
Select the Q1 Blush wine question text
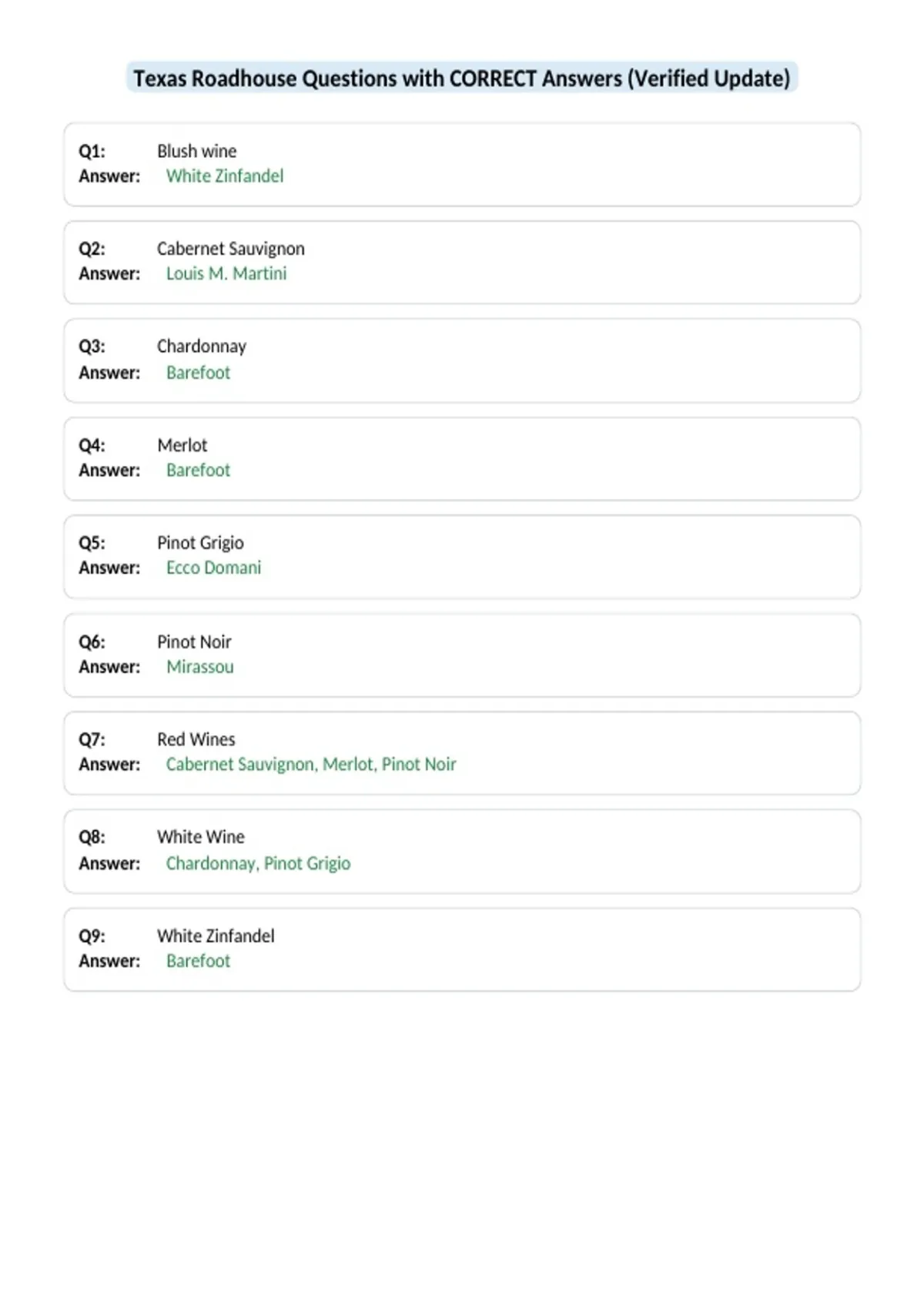(x=197, y=151)
